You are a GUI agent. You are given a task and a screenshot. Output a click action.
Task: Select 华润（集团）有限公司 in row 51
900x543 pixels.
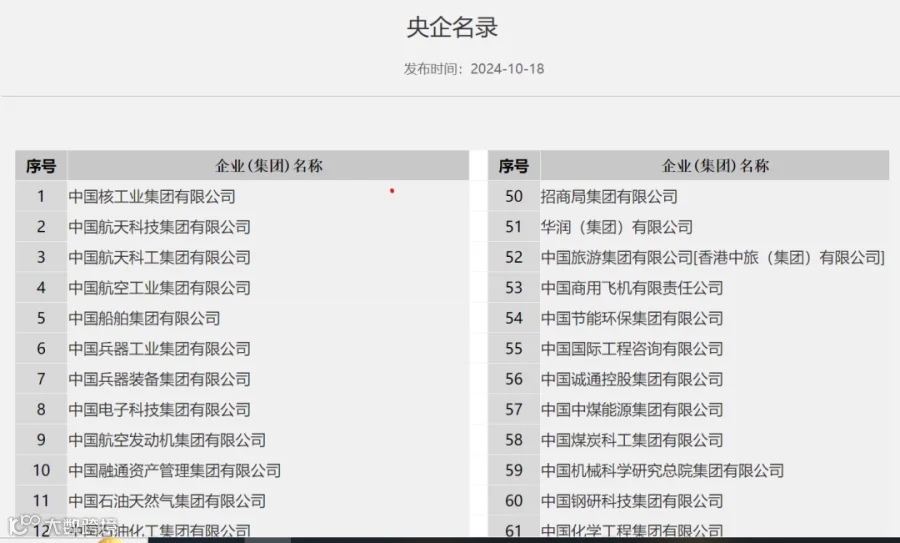616,227
